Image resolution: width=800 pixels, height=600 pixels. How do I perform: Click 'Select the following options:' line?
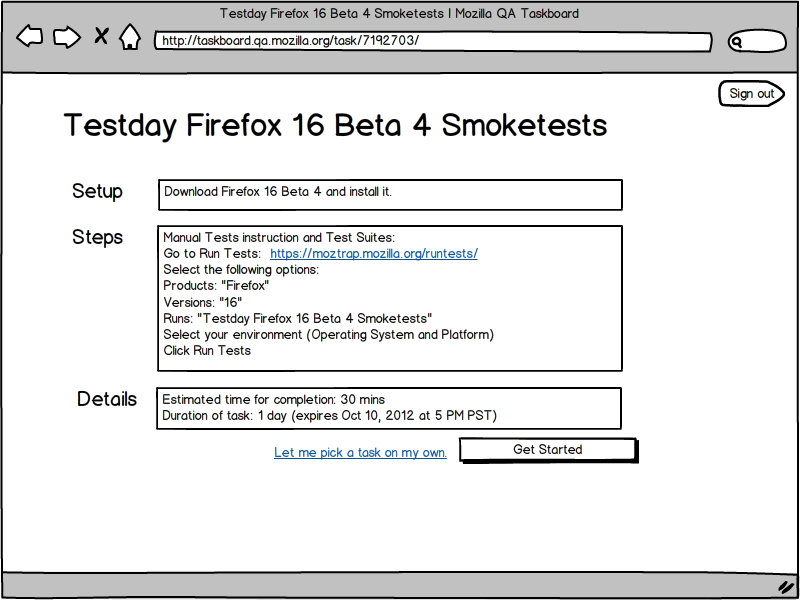pos(241,269)
